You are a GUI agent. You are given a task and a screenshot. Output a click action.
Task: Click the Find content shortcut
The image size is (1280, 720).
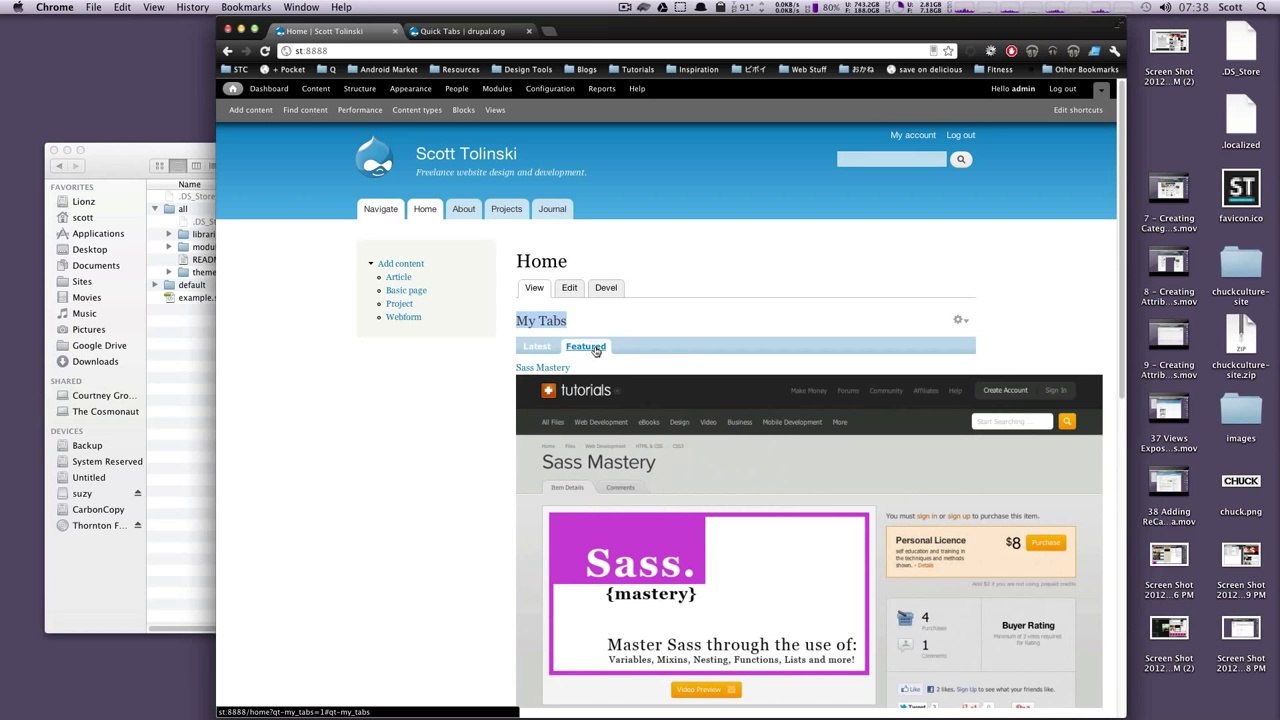[305, 110]
